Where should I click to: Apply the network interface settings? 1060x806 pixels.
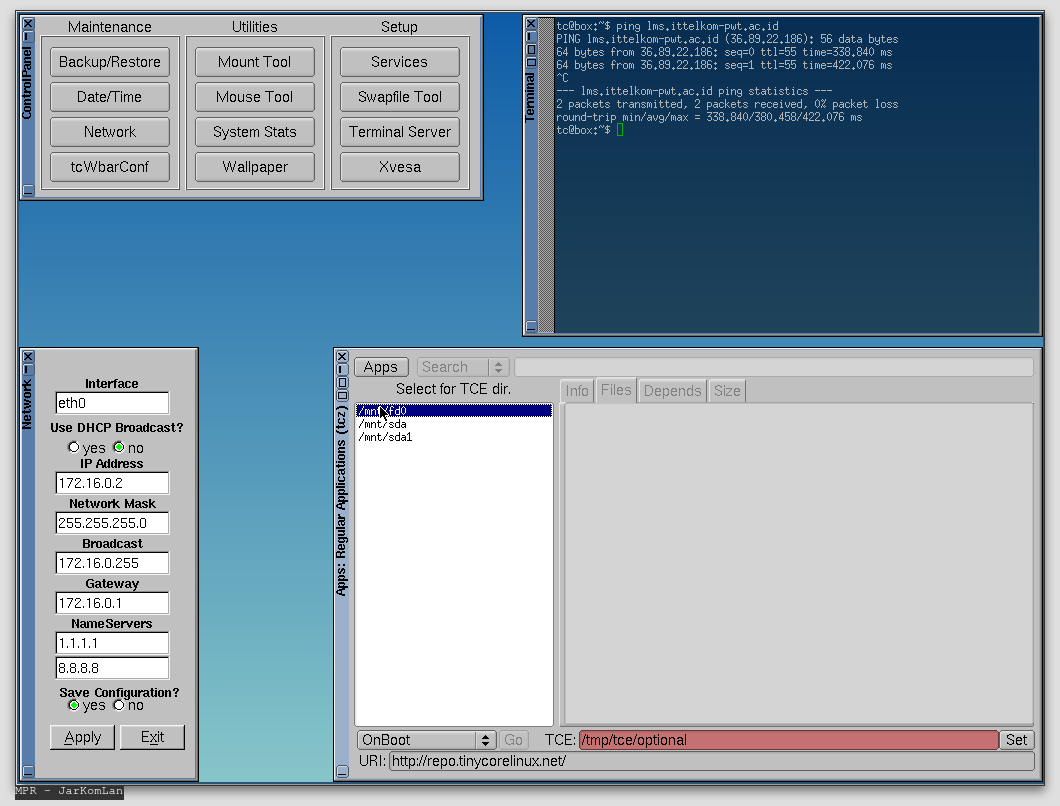[x=82, y=736]
